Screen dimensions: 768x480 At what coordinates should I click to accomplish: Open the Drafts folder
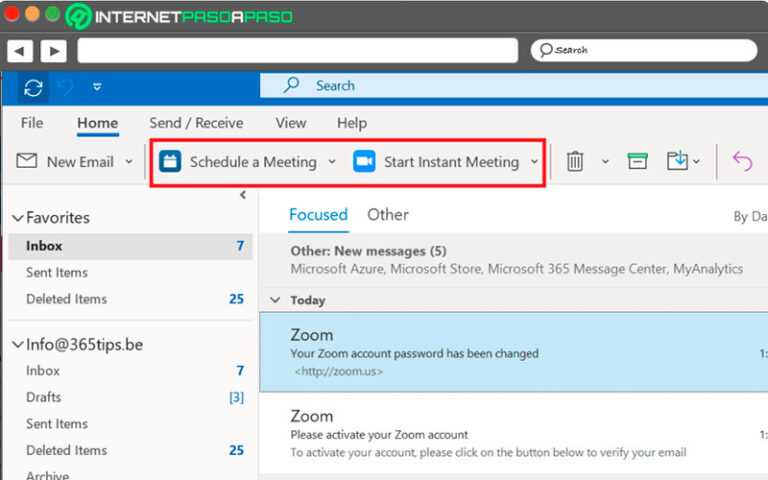(x=130, y=397)
